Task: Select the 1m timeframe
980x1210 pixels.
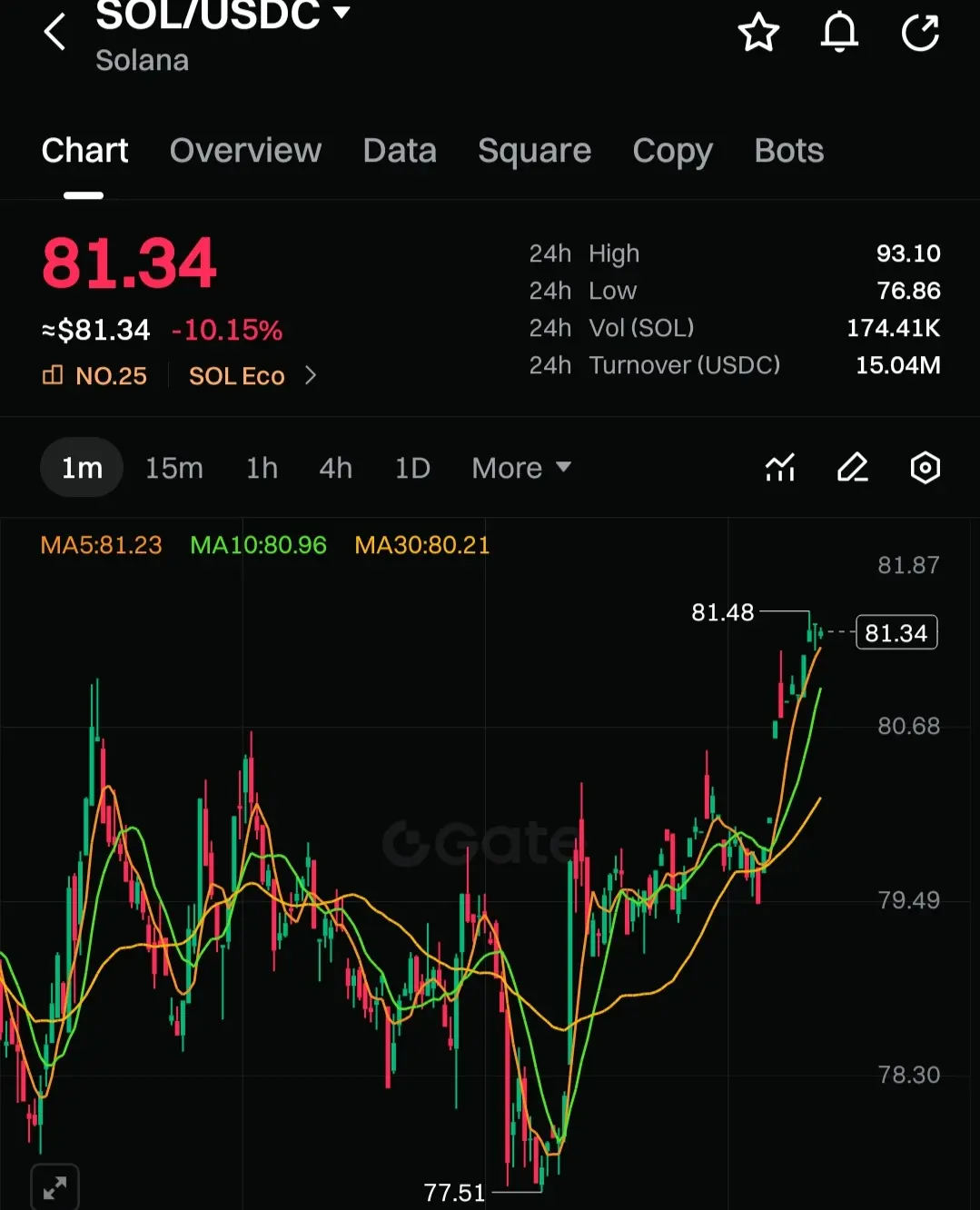Action: click(x=82, y=468)
